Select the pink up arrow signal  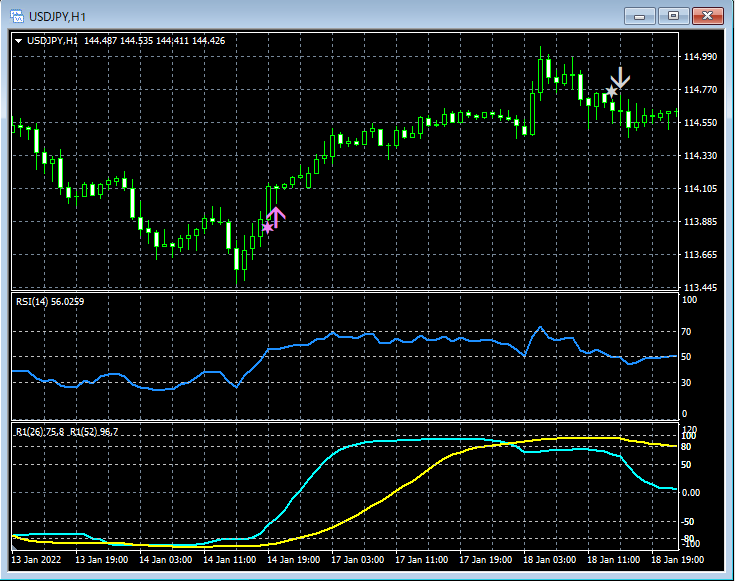276,217
